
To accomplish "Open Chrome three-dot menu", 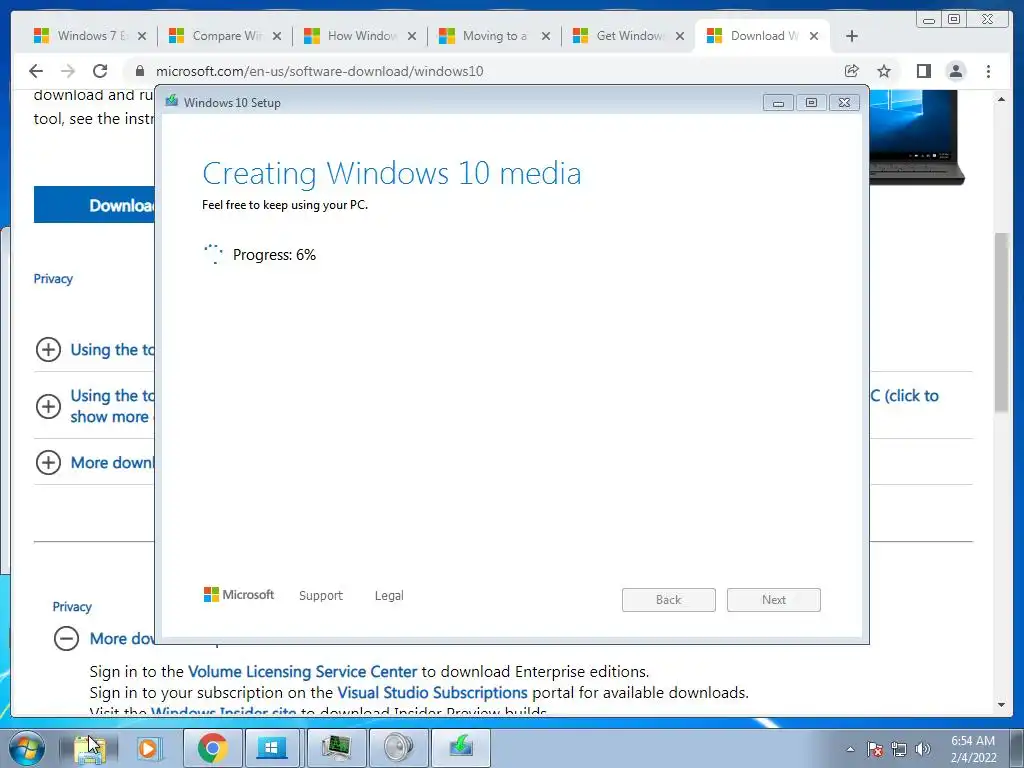I will [x=988, y=71].
